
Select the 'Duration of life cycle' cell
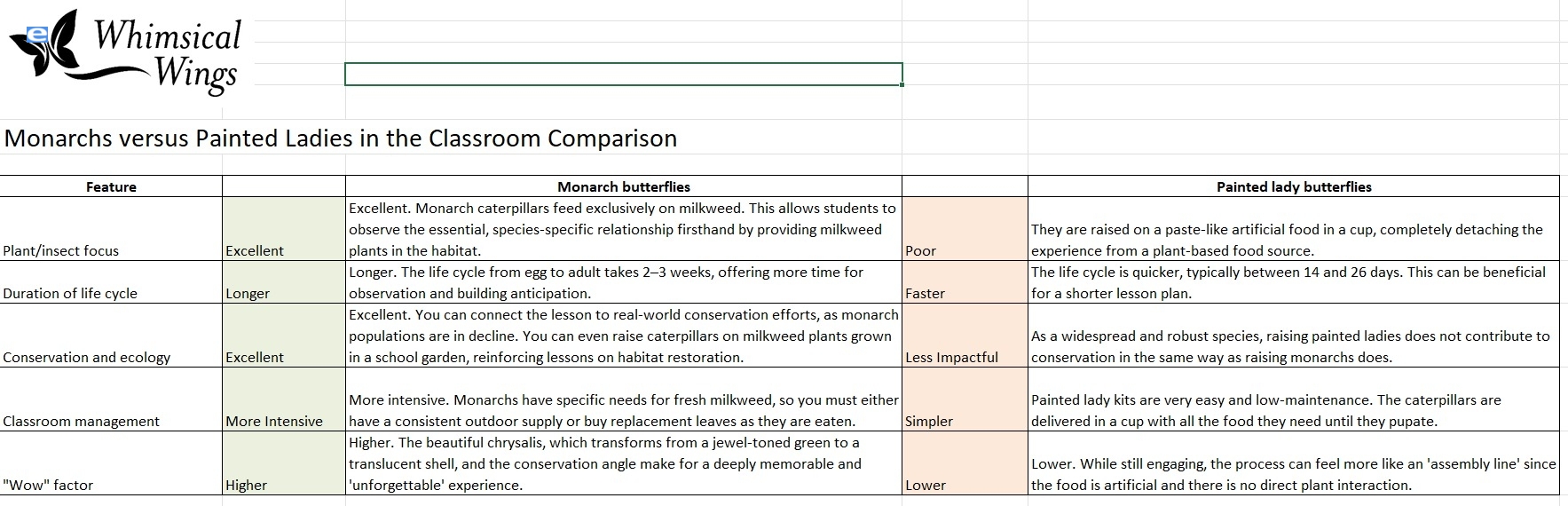[111, 282]
